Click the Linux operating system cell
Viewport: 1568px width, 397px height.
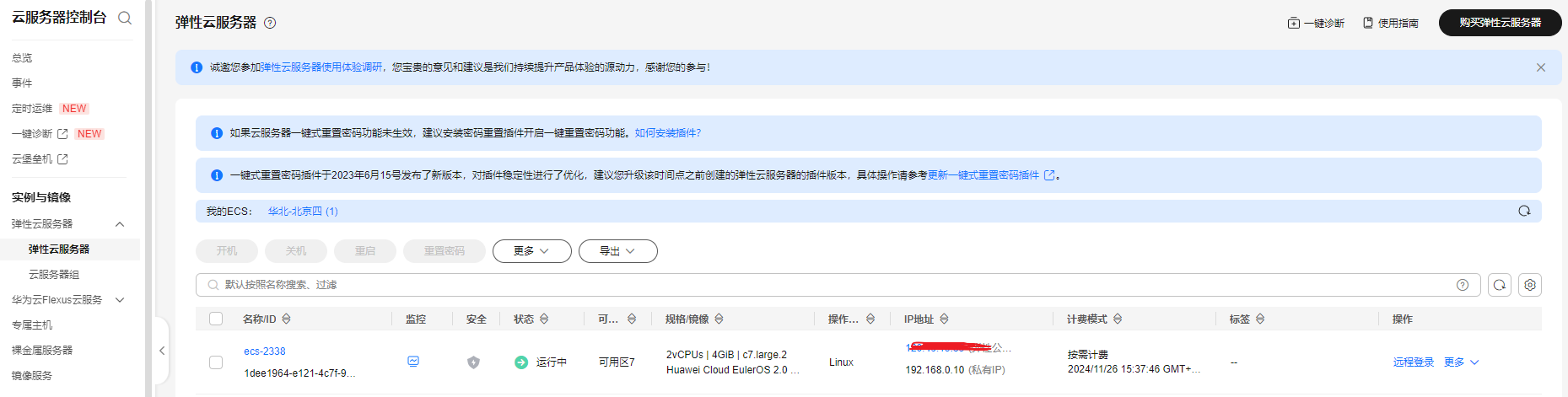pos(841,362)
